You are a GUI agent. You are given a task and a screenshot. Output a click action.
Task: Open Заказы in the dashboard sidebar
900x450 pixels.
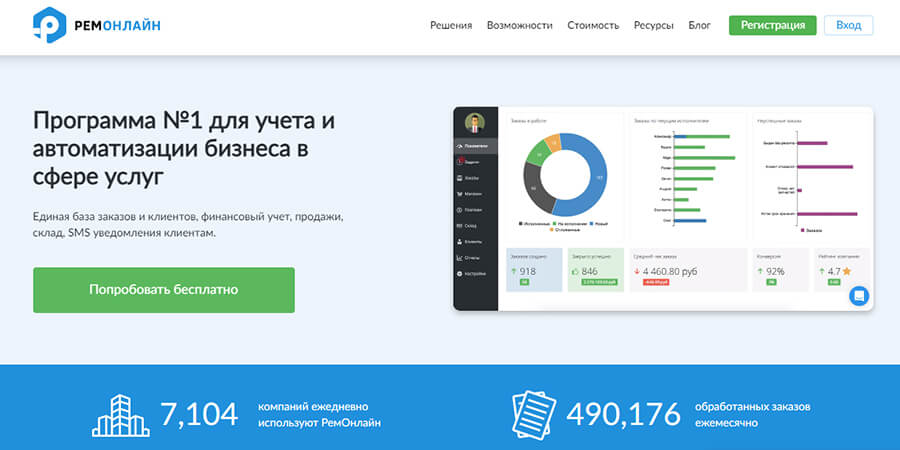(x=476, y=179)
